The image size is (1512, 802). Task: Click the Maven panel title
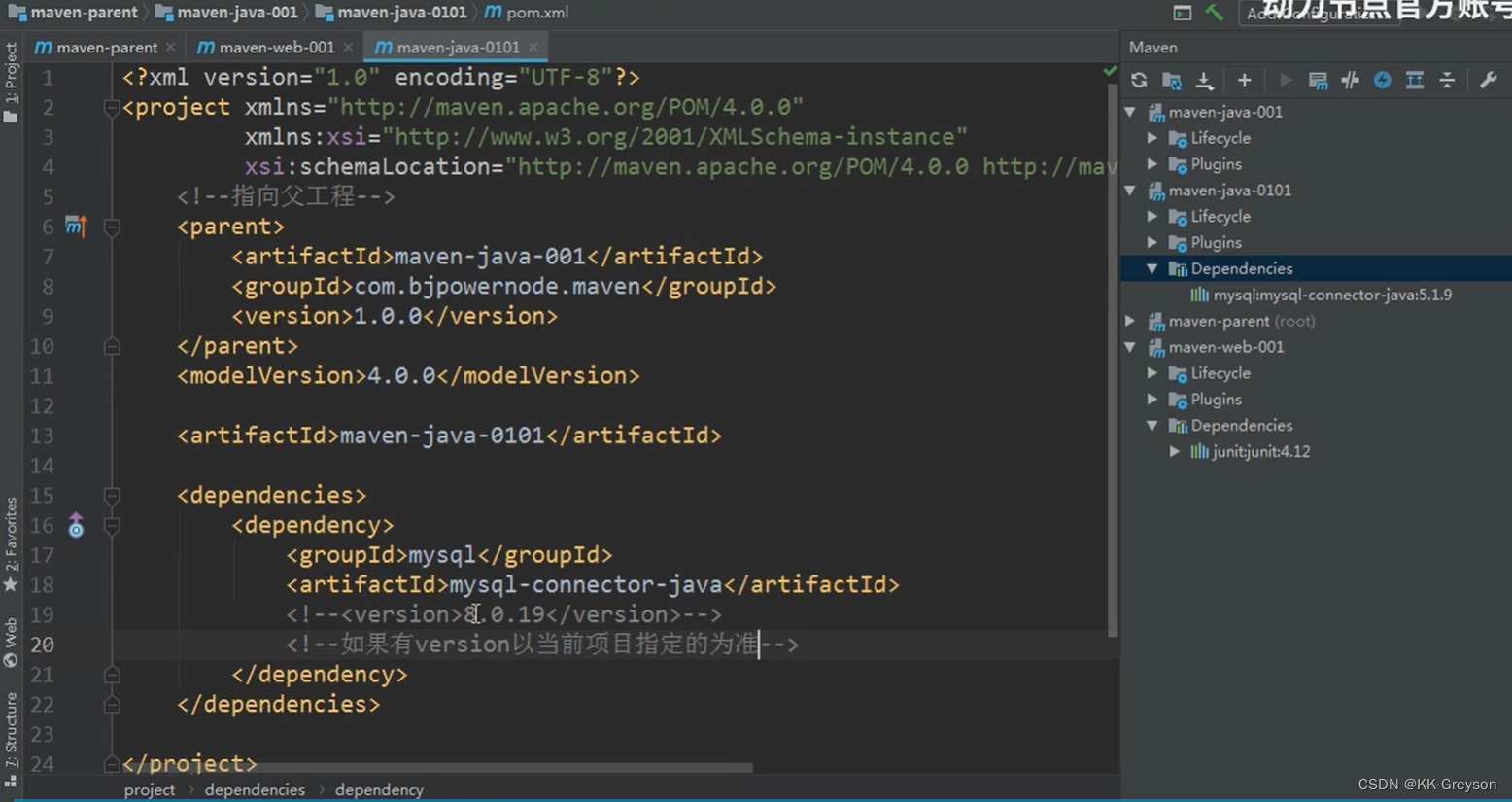click(1153, 47)
